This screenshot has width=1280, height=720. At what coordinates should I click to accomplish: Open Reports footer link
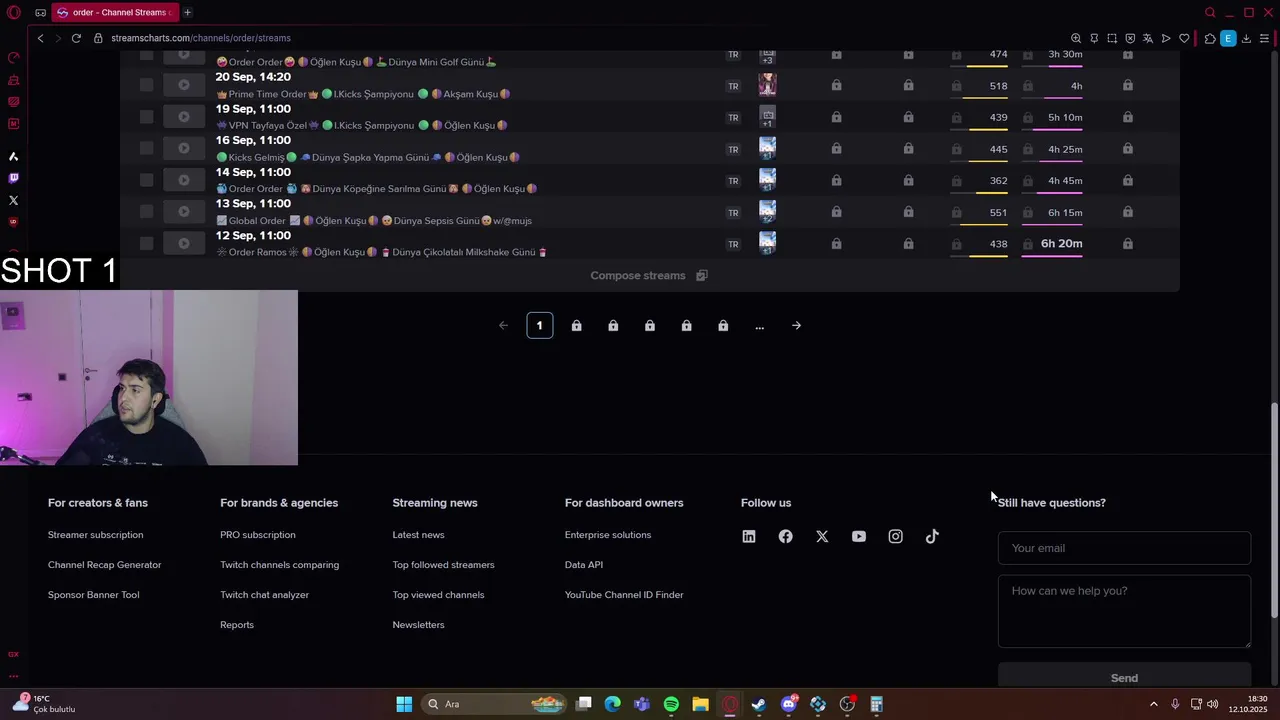(237, 625)
